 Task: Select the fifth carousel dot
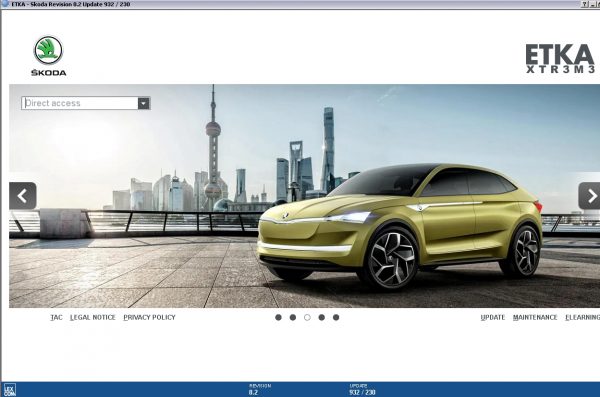point(336,317)
